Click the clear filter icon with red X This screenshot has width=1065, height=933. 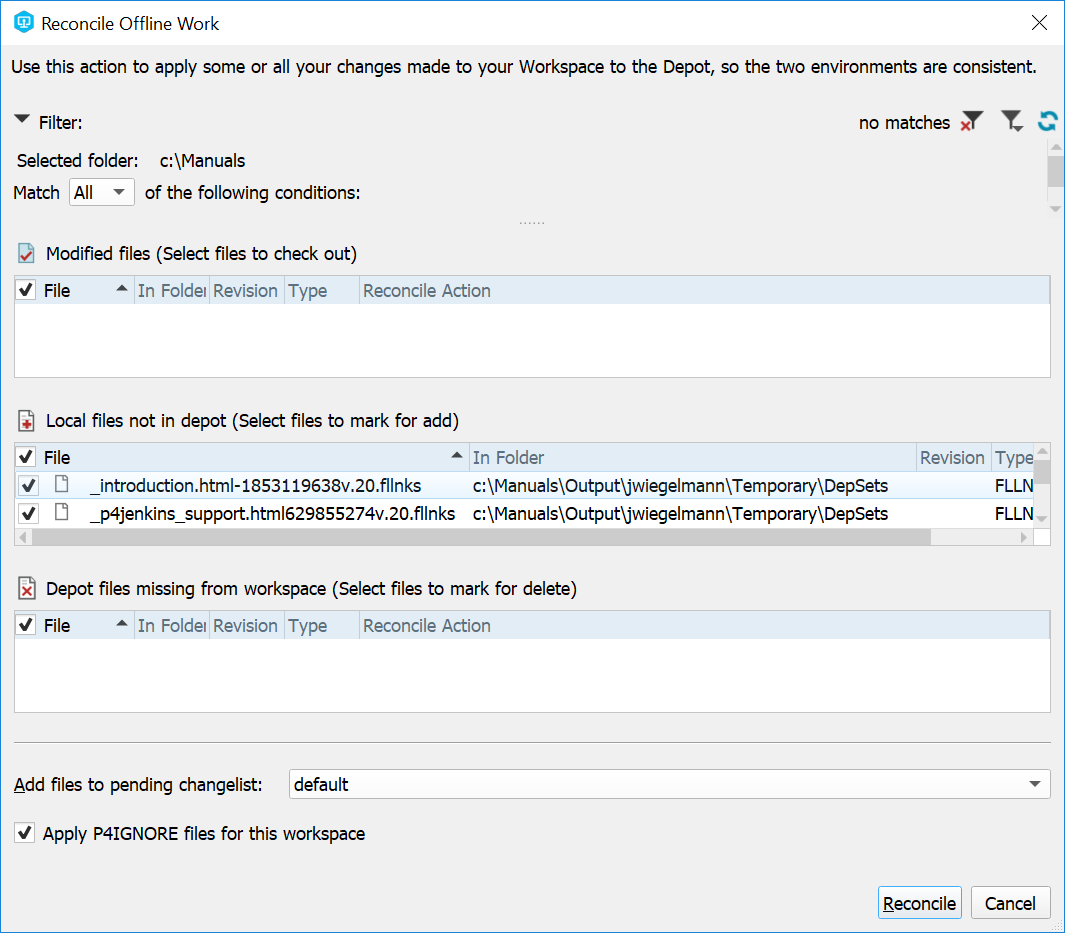(x=971, y=122)
